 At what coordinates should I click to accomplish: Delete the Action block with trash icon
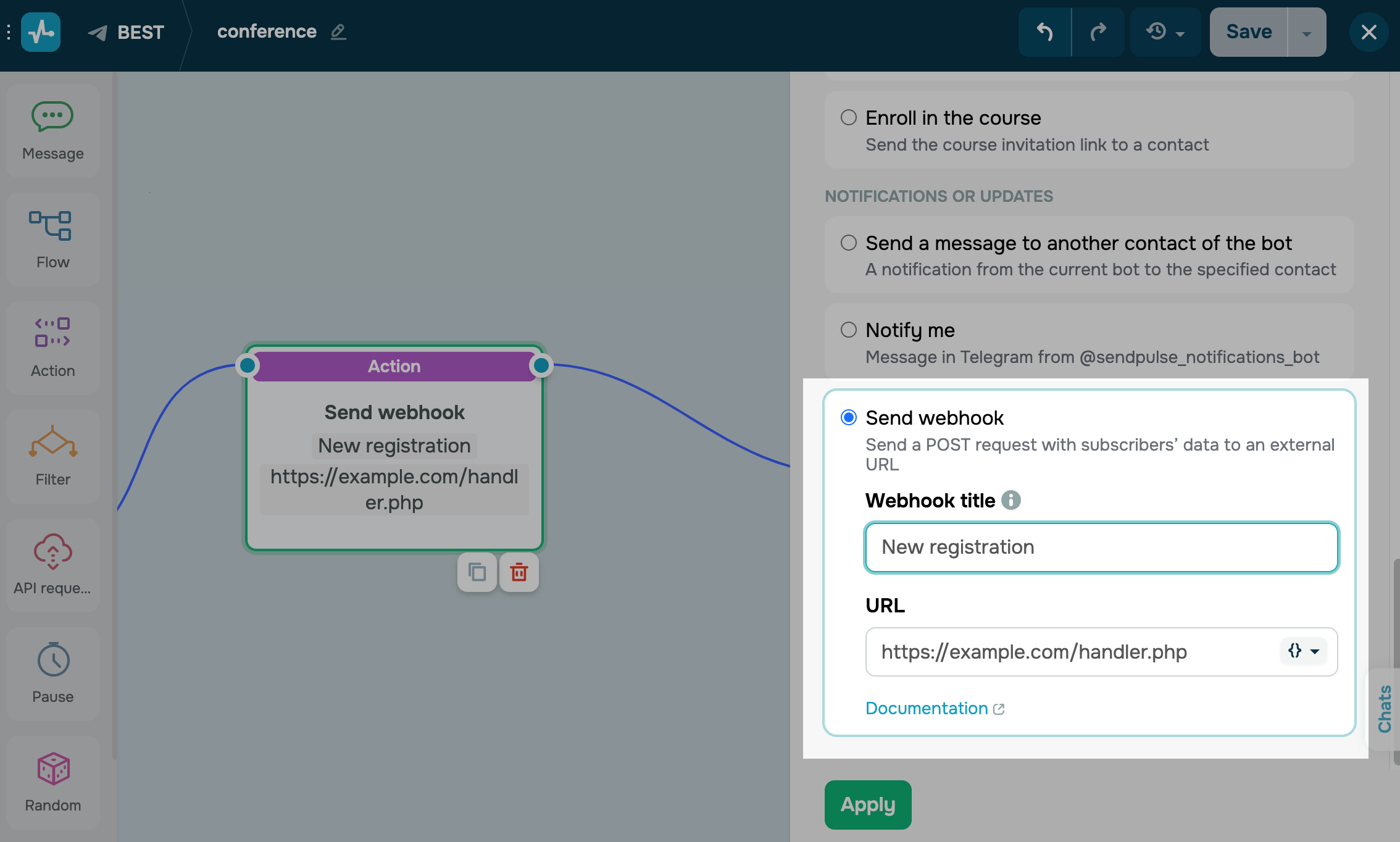point(519,573)
